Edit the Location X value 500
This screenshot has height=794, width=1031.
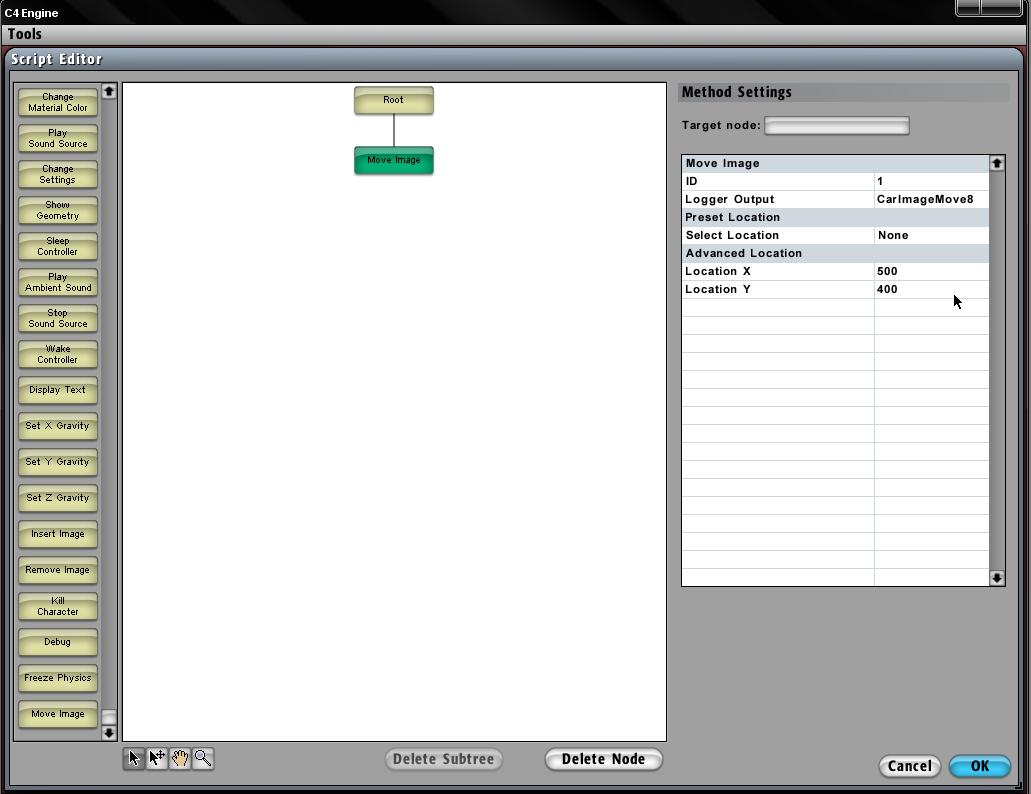930,271
